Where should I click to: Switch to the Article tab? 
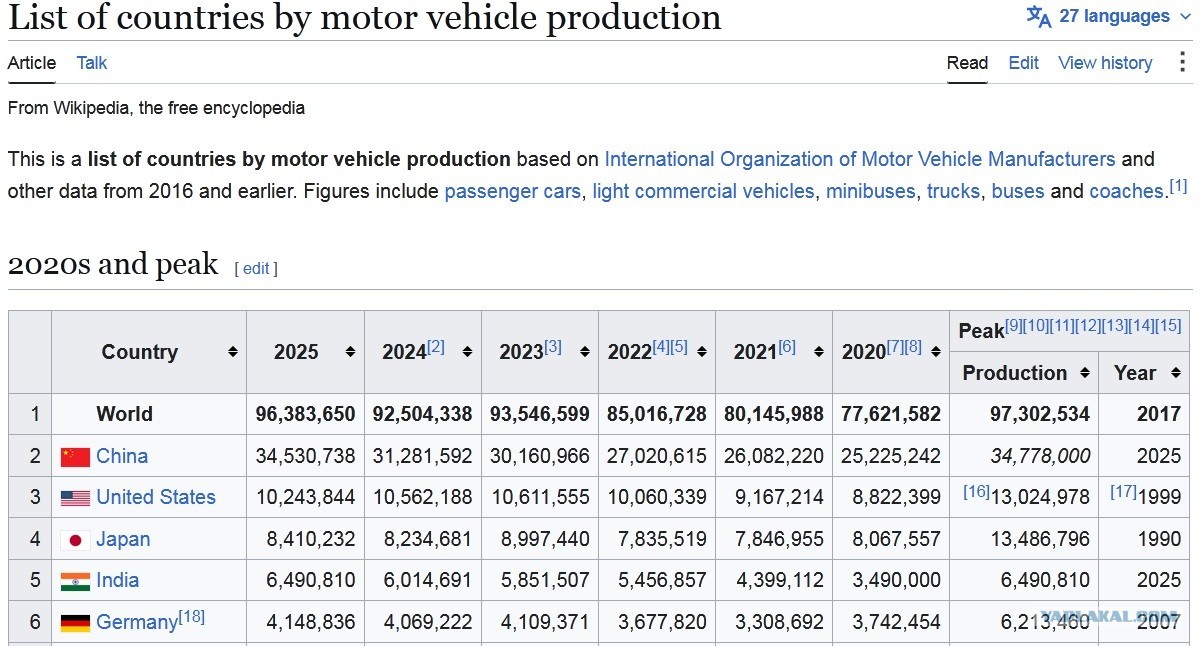(x=32, y=63)
